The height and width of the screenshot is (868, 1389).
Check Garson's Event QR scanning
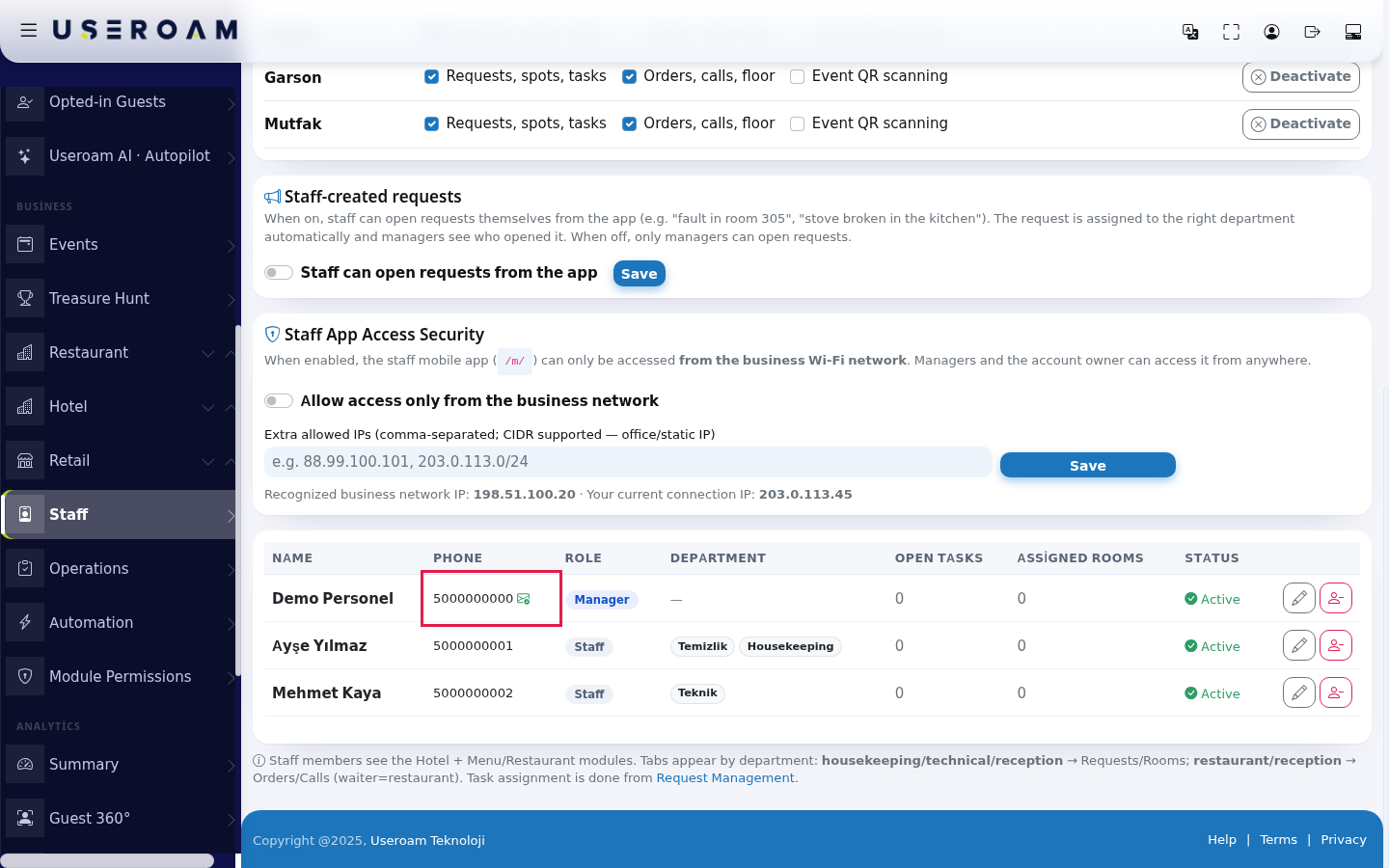[797, 77]
